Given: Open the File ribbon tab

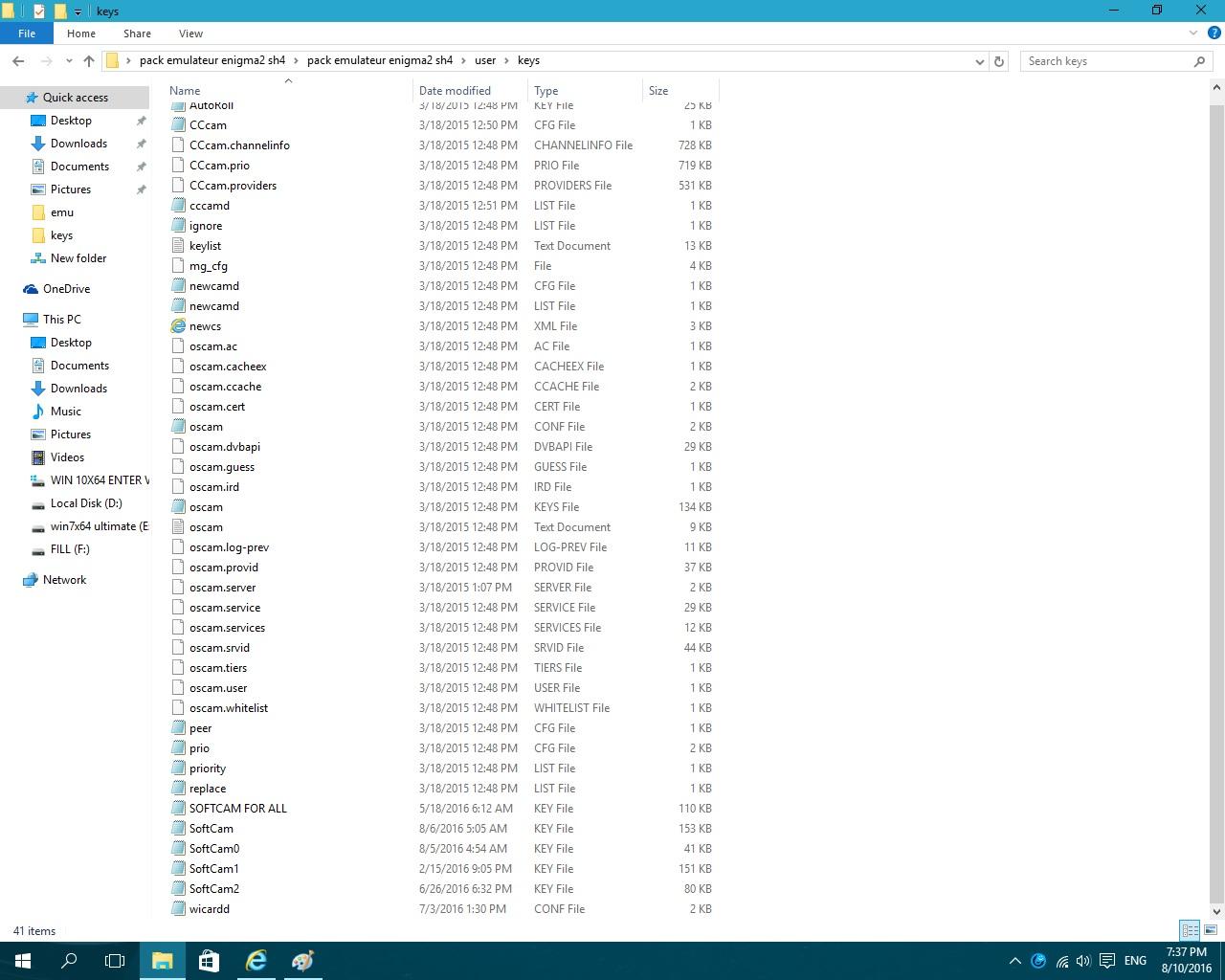Looking at the screenshot, I should click(27, 33).
